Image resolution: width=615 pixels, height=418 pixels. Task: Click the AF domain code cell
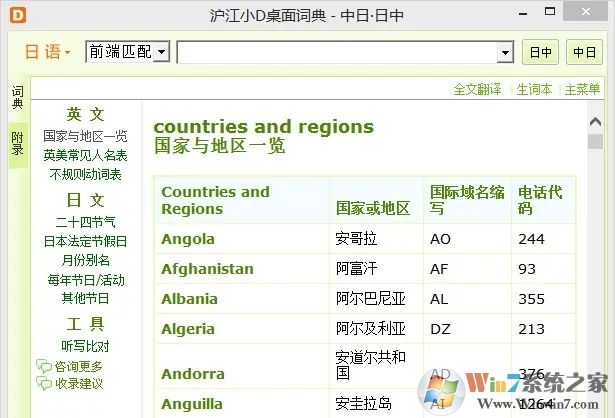click(468, 269)
